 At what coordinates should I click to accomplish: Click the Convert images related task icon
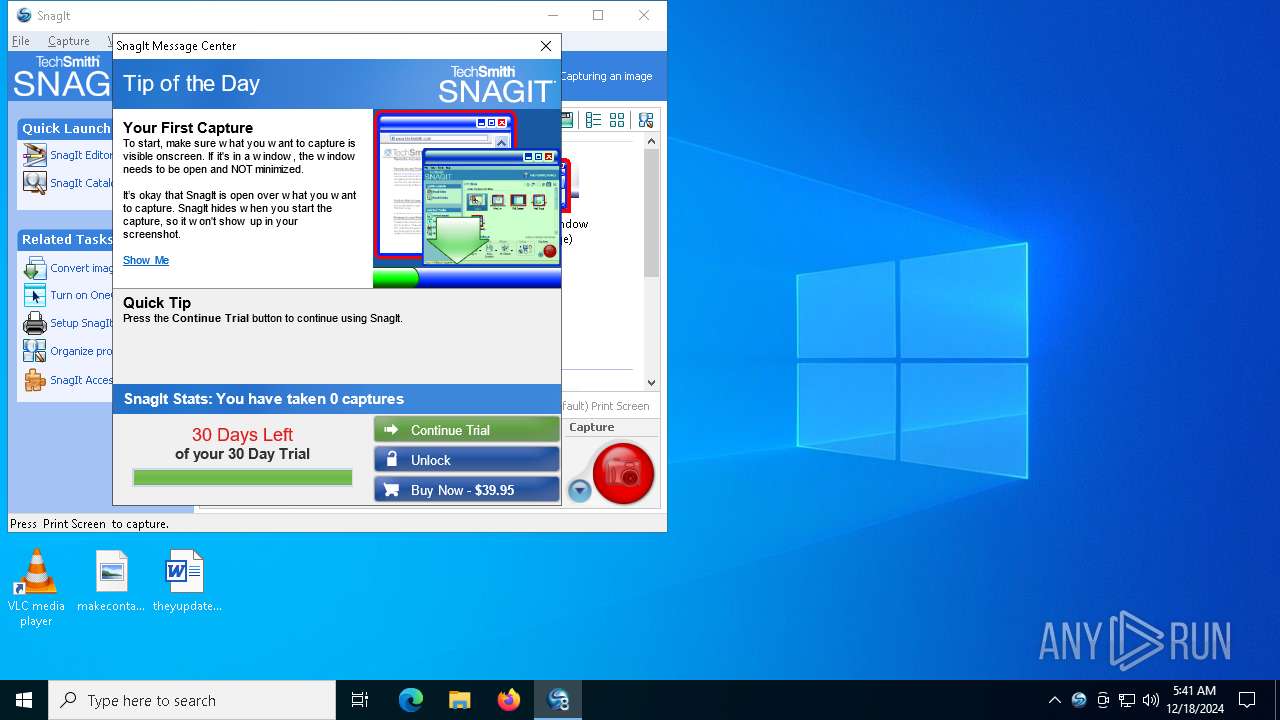pos(35,268)
